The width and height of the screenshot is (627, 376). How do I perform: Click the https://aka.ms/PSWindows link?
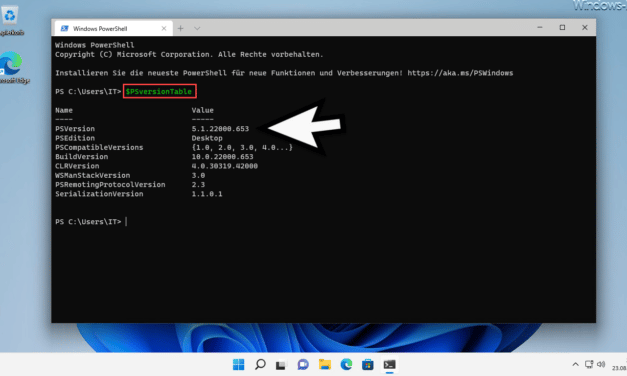[x=460, y=73]
